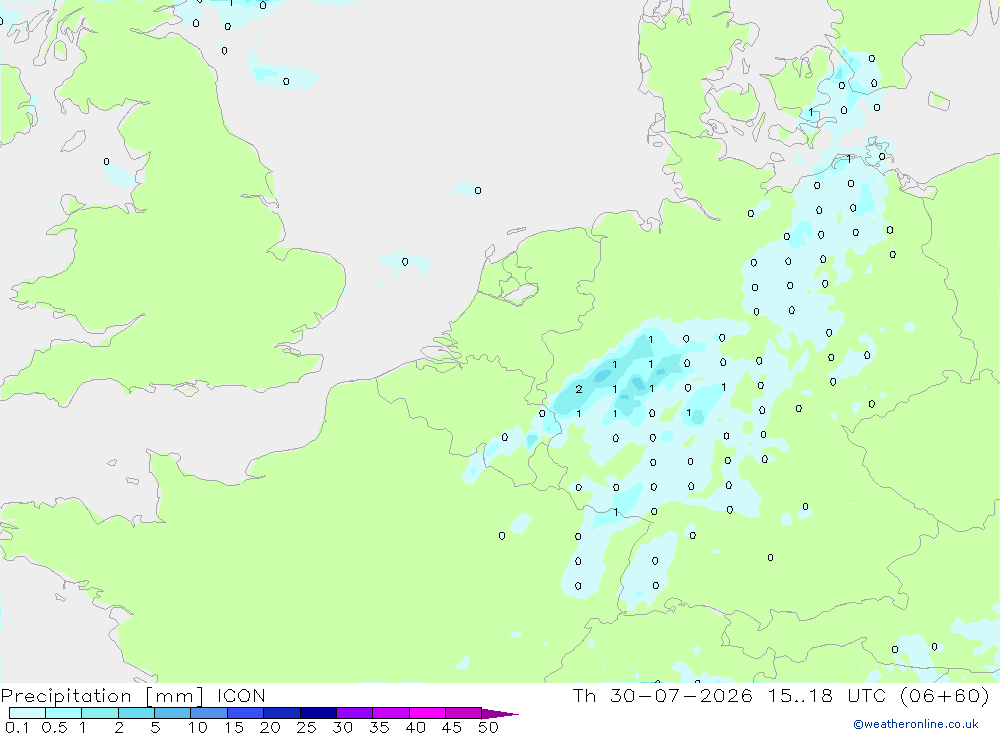Click the 'ICON' model name label

click(241, 695)
